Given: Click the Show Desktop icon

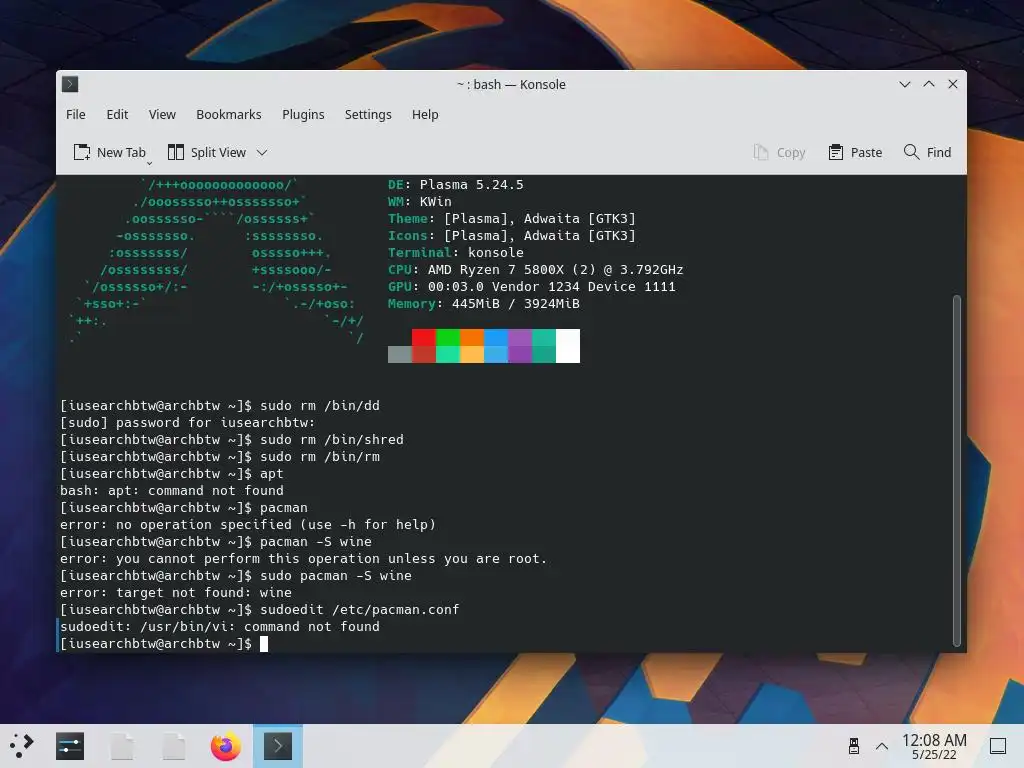Looking at the screenshot, I should tap(998, 746).
